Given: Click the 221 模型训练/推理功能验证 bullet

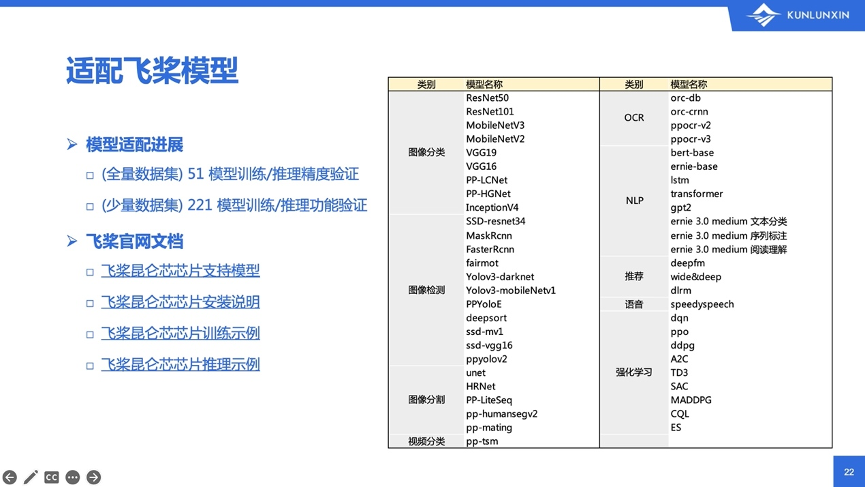Looking at the screenshot, I should 234,205.
